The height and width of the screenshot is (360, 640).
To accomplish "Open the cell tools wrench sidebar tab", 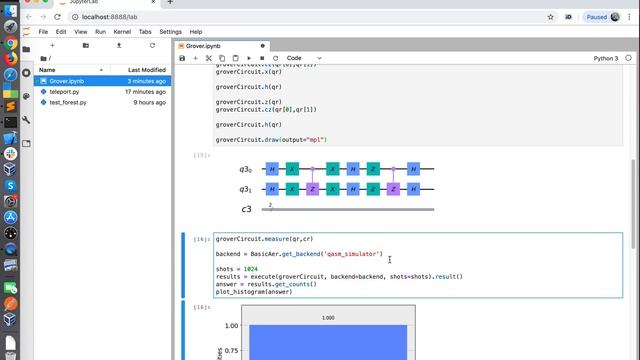I will click(x=27, y=120).
